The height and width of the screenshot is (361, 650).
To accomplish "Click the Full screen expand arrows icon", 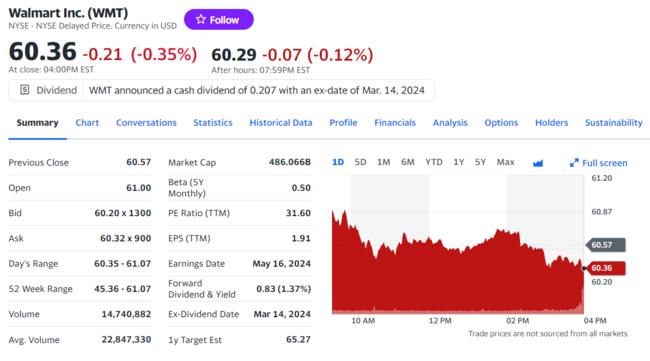I will [x=574, y=163].
